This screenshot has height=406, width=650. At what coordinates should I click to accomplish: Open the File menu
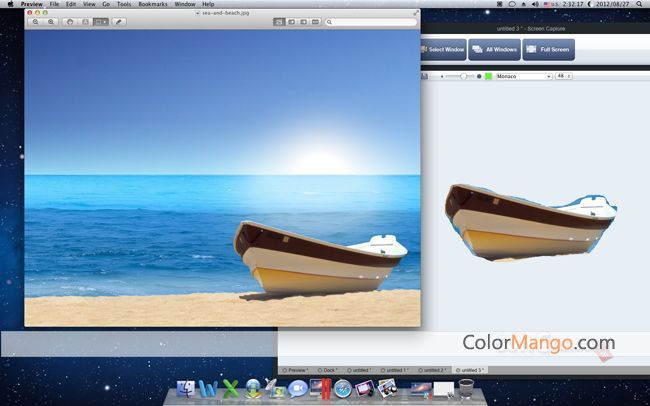point(54,4)
